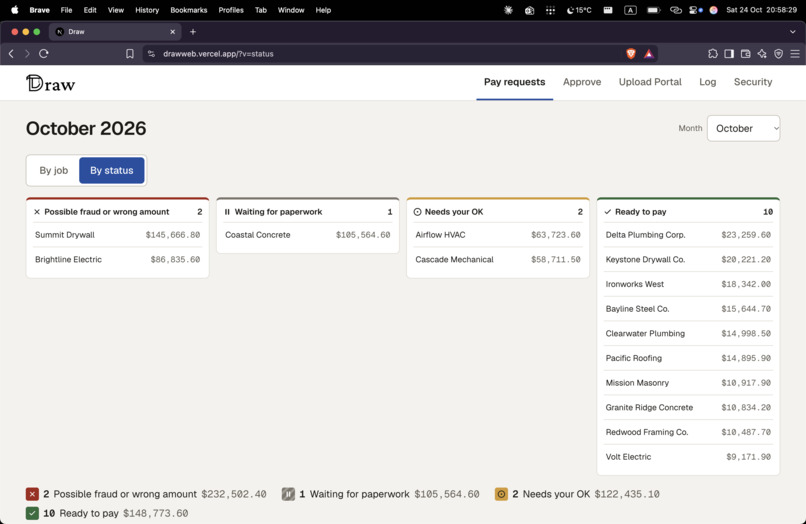
Task: Click the Draw logo
Action: (50, 83)
